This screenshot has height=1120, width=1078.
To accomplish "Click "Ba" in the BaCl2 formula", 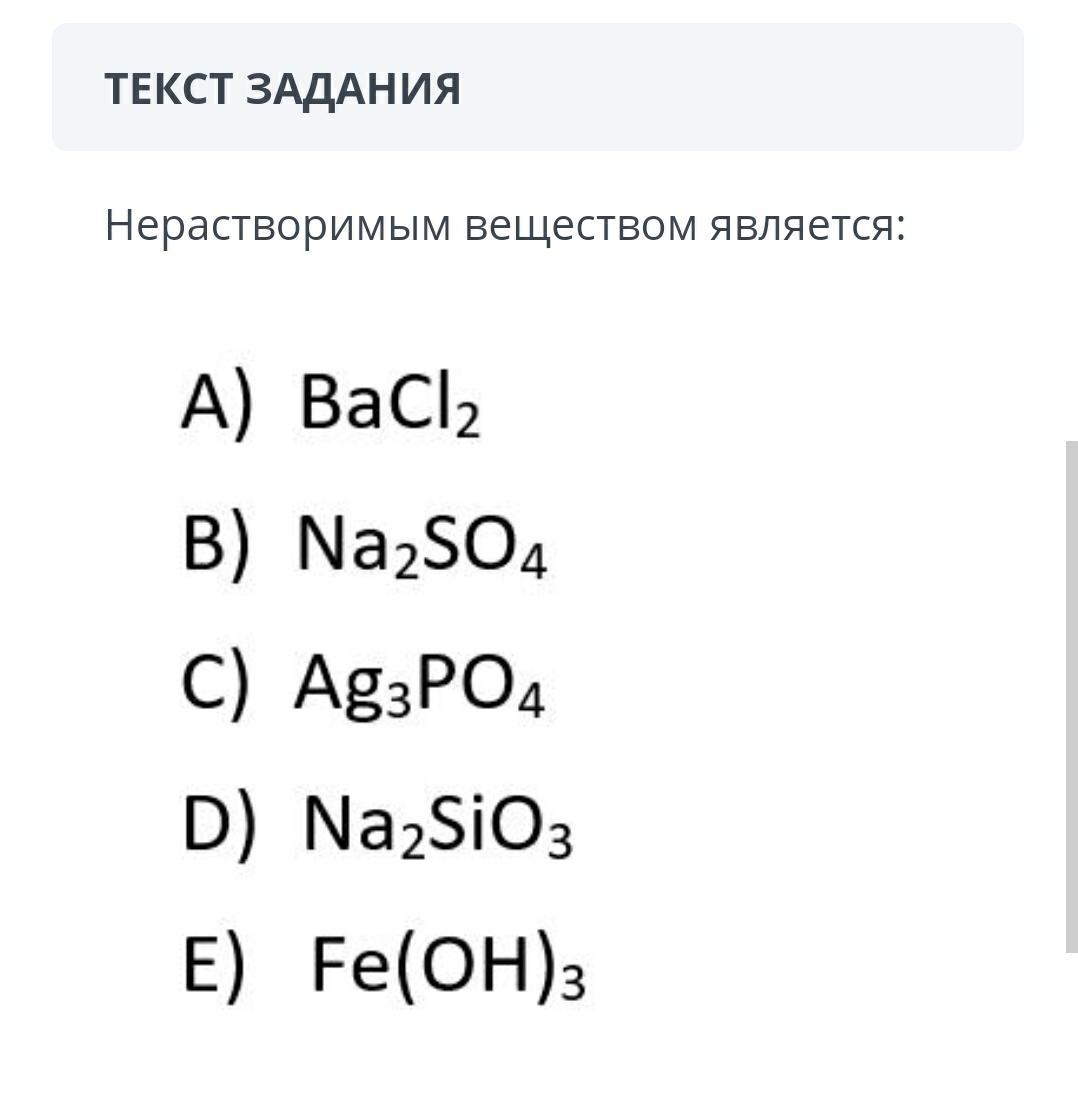I will point(342,406).
